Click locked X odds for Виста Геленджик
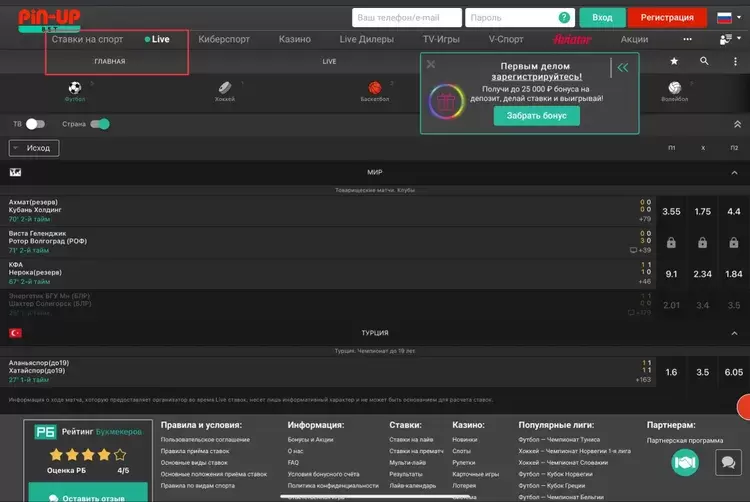The height and width of the screenshot is (502, 750). pos(702,242)
